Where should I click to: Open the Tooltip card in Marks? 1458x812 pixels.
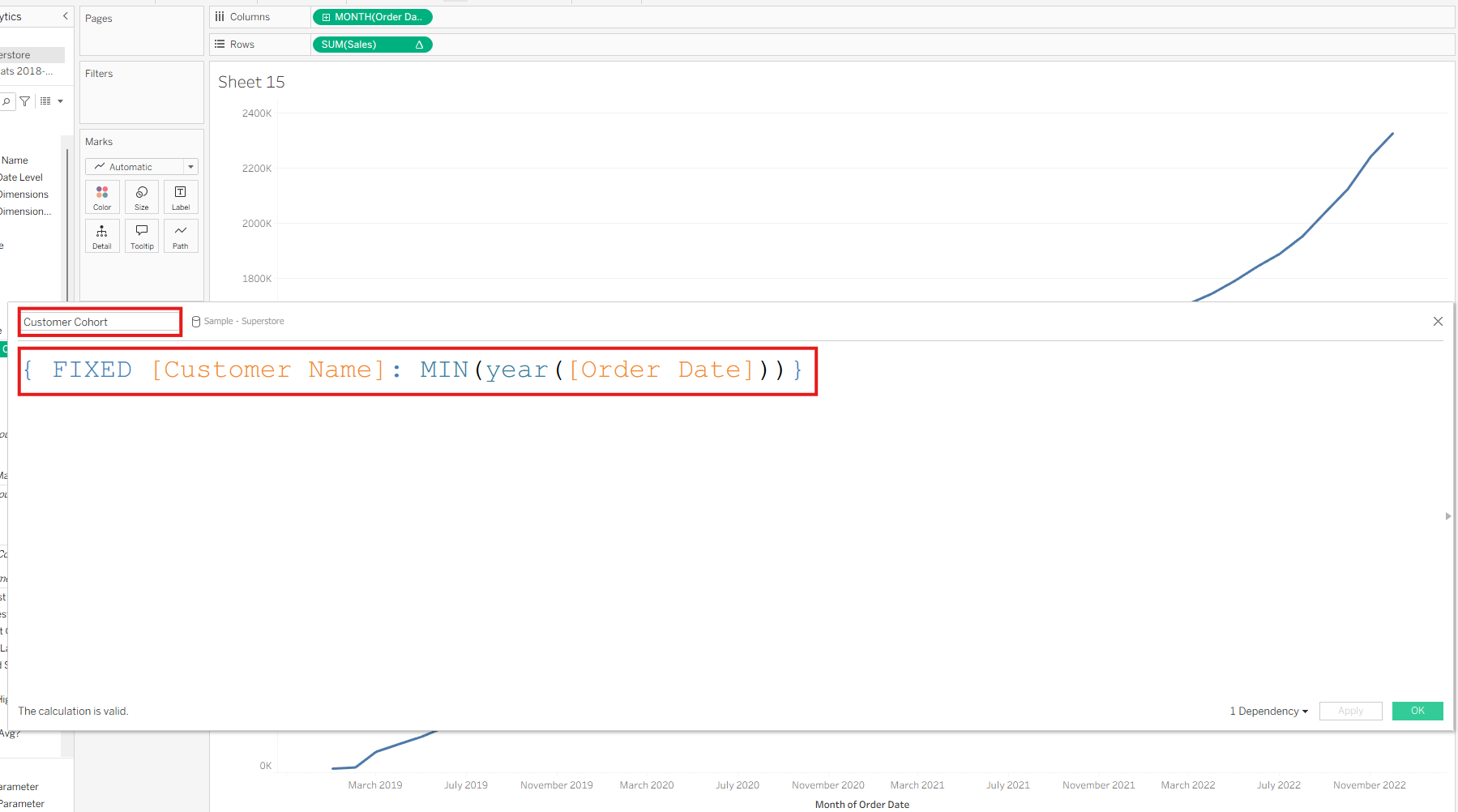pyautogui.click(x=142, y=236)
